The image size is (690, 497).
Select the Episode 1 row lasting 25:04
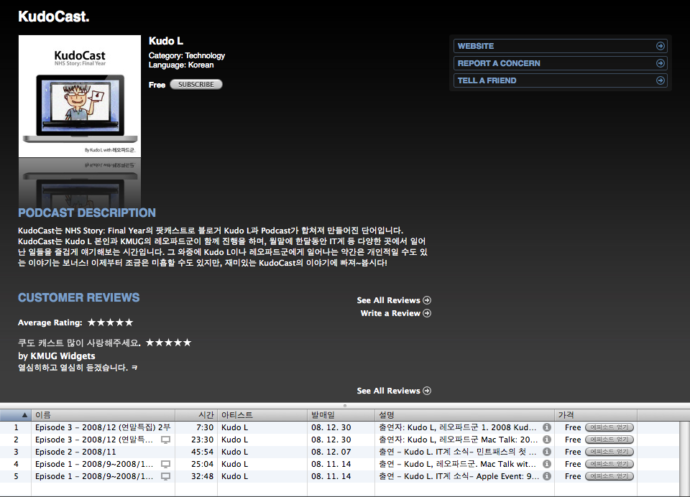[x=340, y=464]
